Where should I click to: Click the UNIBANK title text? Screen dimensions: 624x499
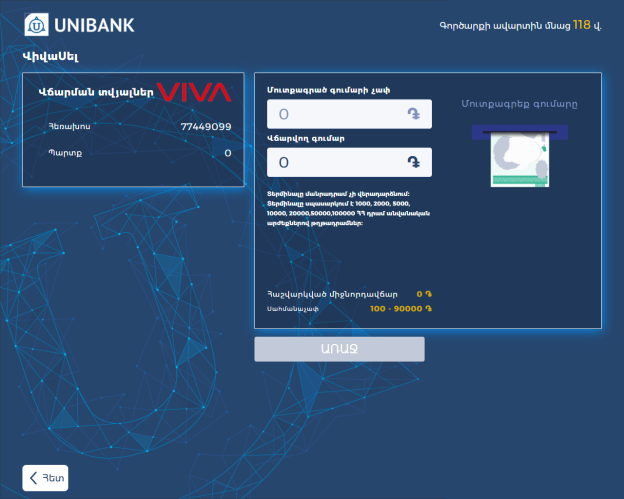pos(94,25)
